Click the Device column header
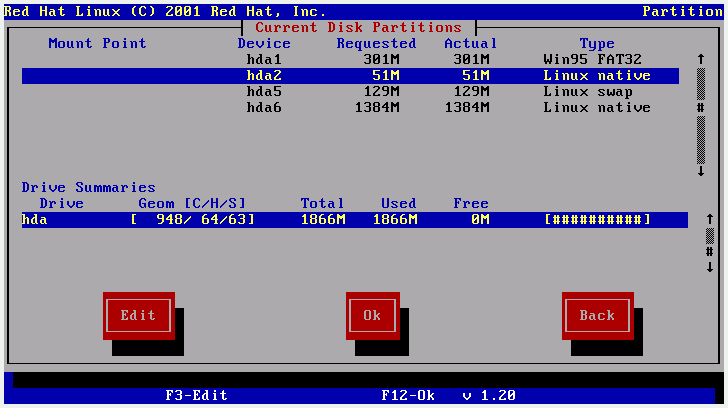Image resolution: width=728 pixels, height=408 pixels. point(264,44)
